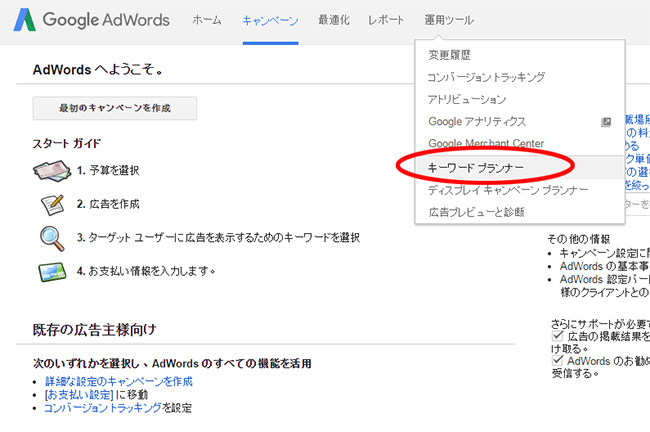Open the ホーム tab
This screenshot has height=432, width=650.
(x=207, y=20)
